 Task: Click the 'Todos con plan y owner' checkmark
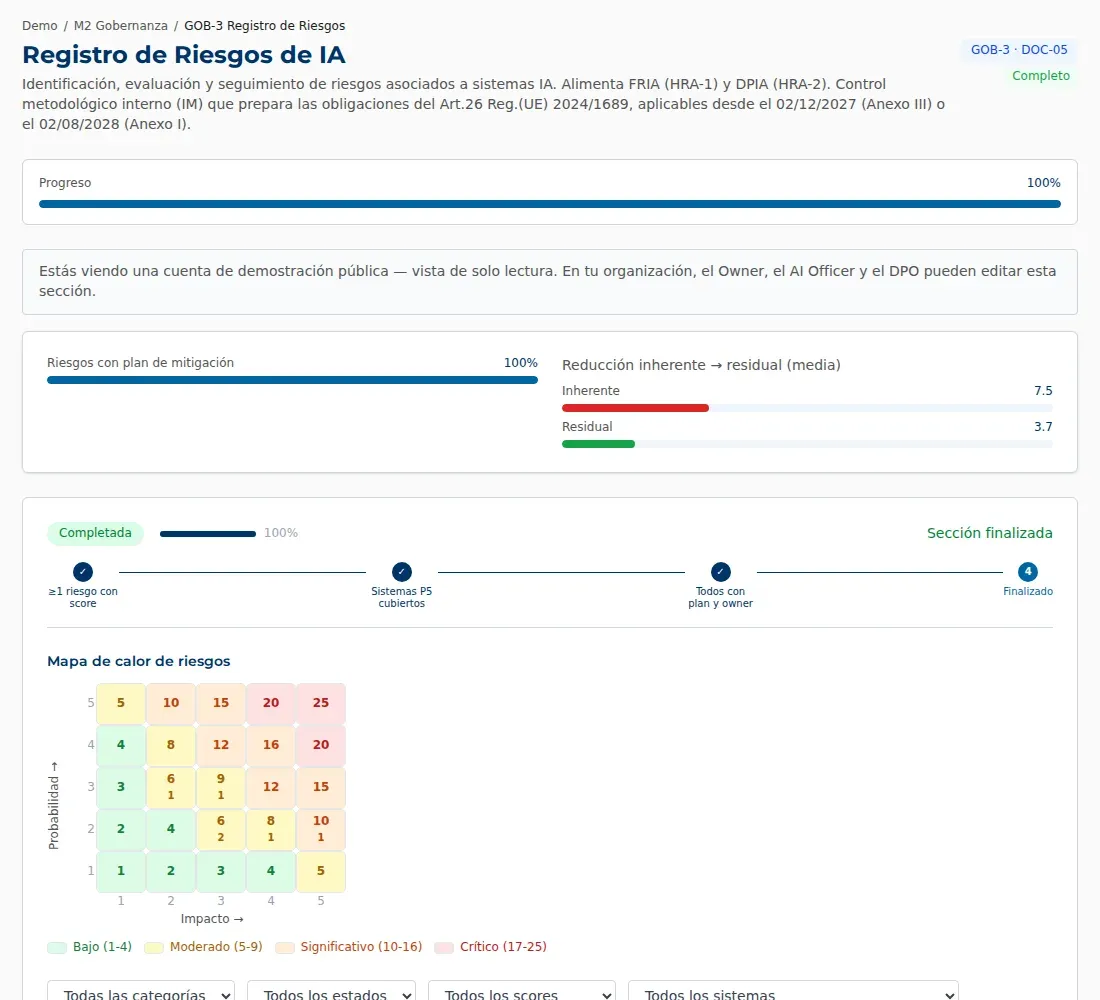click(x=720, y=572)
